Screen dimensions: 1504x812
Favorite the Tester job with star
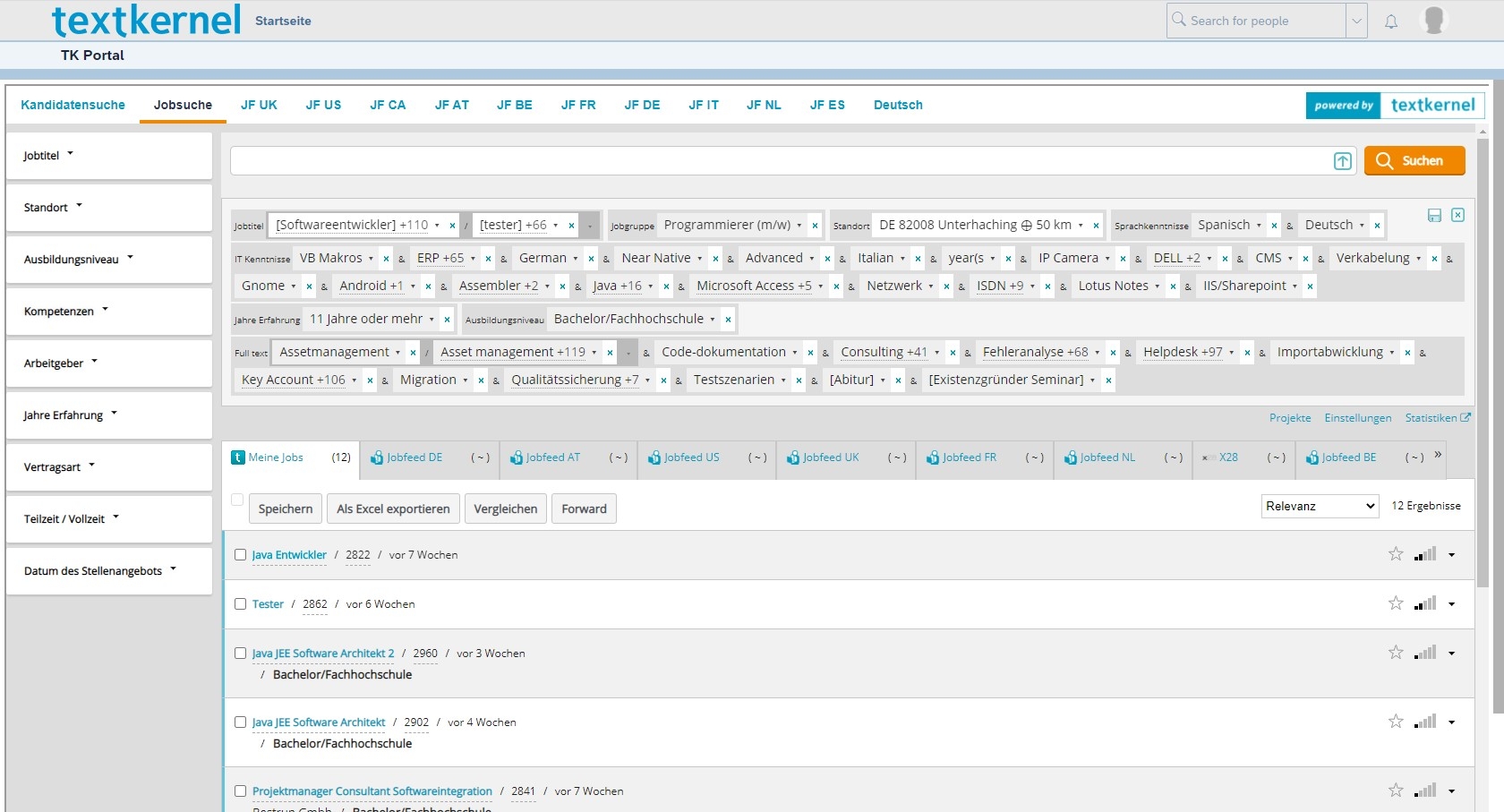click(x=1396, y=603)
